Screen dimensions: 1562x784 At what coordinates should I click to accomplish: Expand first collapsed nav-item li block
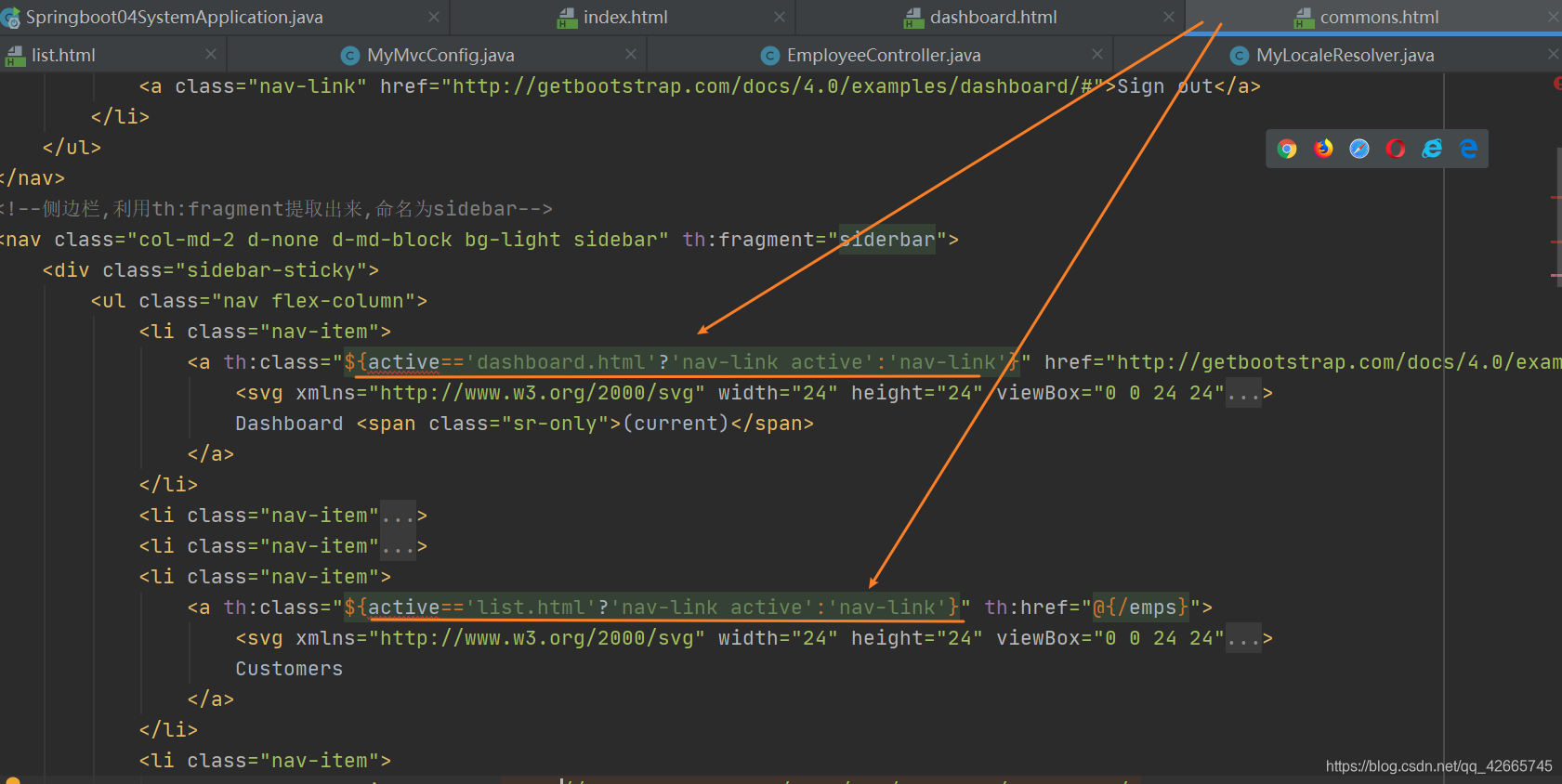point(397,516)
